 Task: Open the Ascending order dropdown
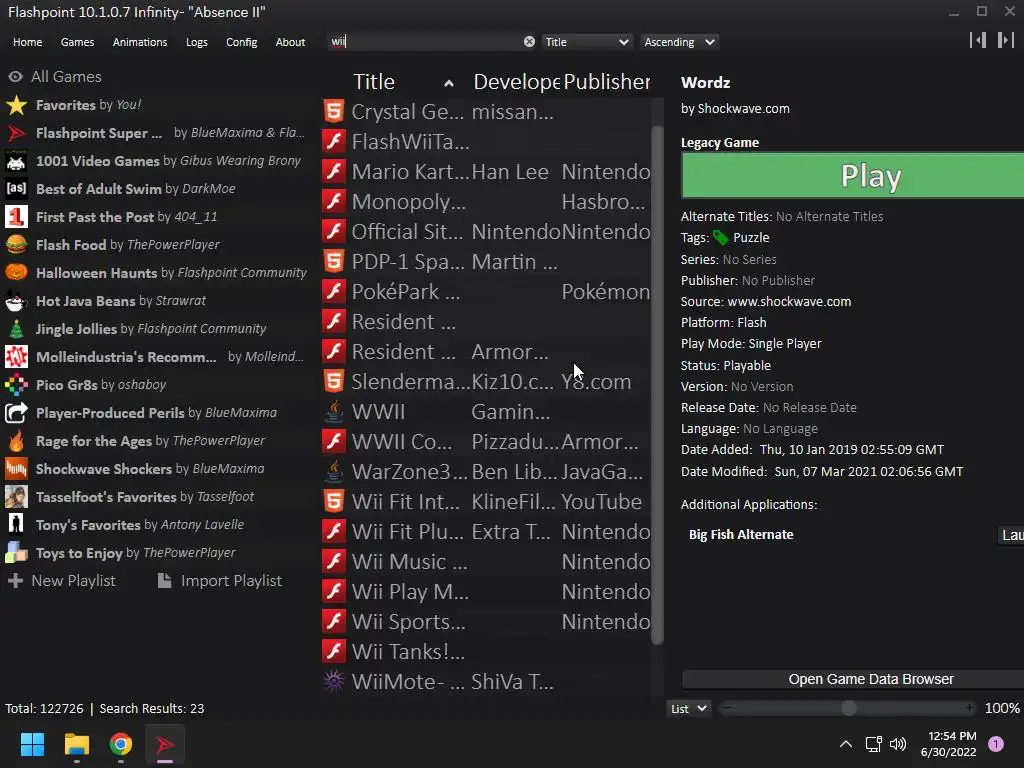679,42
